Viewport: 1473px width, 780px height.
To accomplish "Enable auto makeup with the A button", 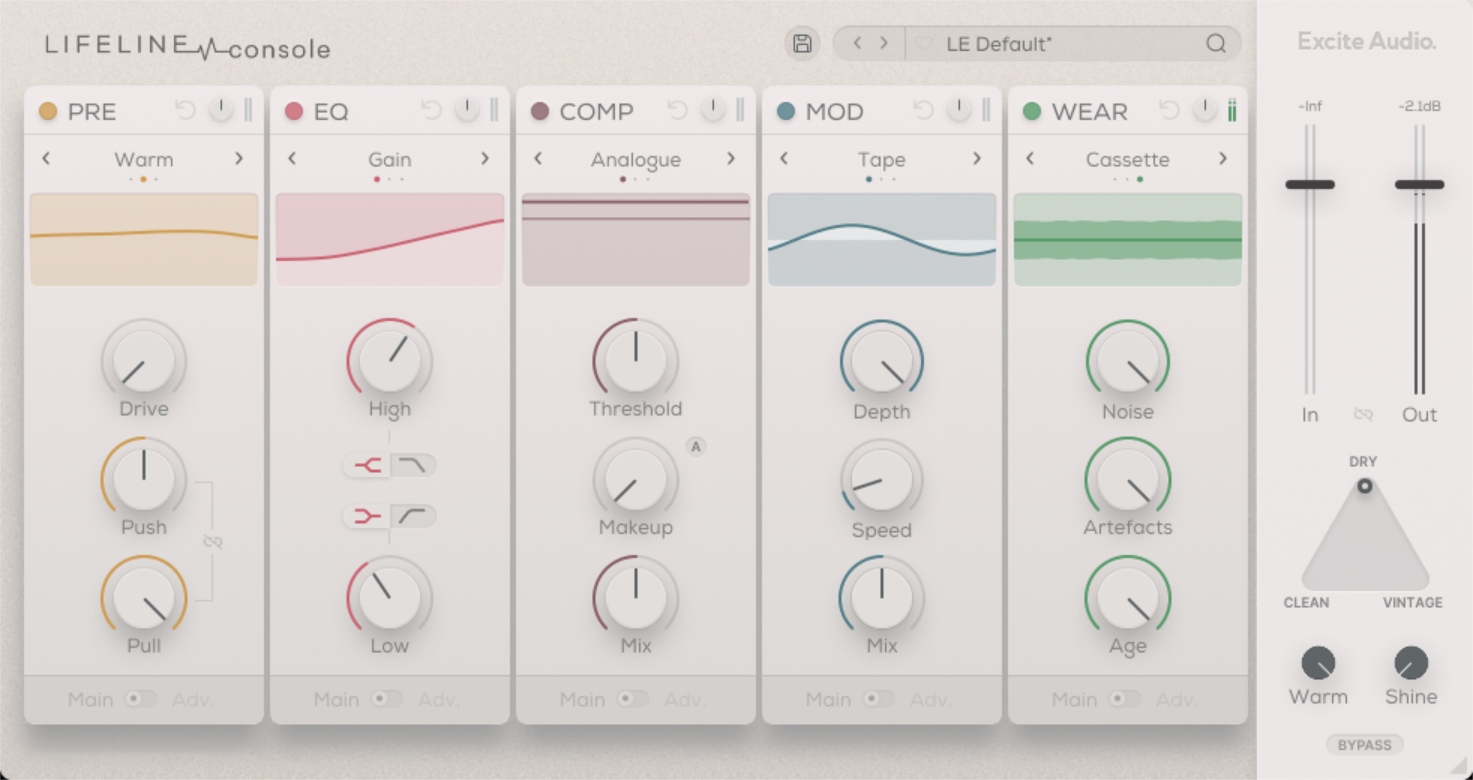I will pyautogui.click(x=696, y=447).
